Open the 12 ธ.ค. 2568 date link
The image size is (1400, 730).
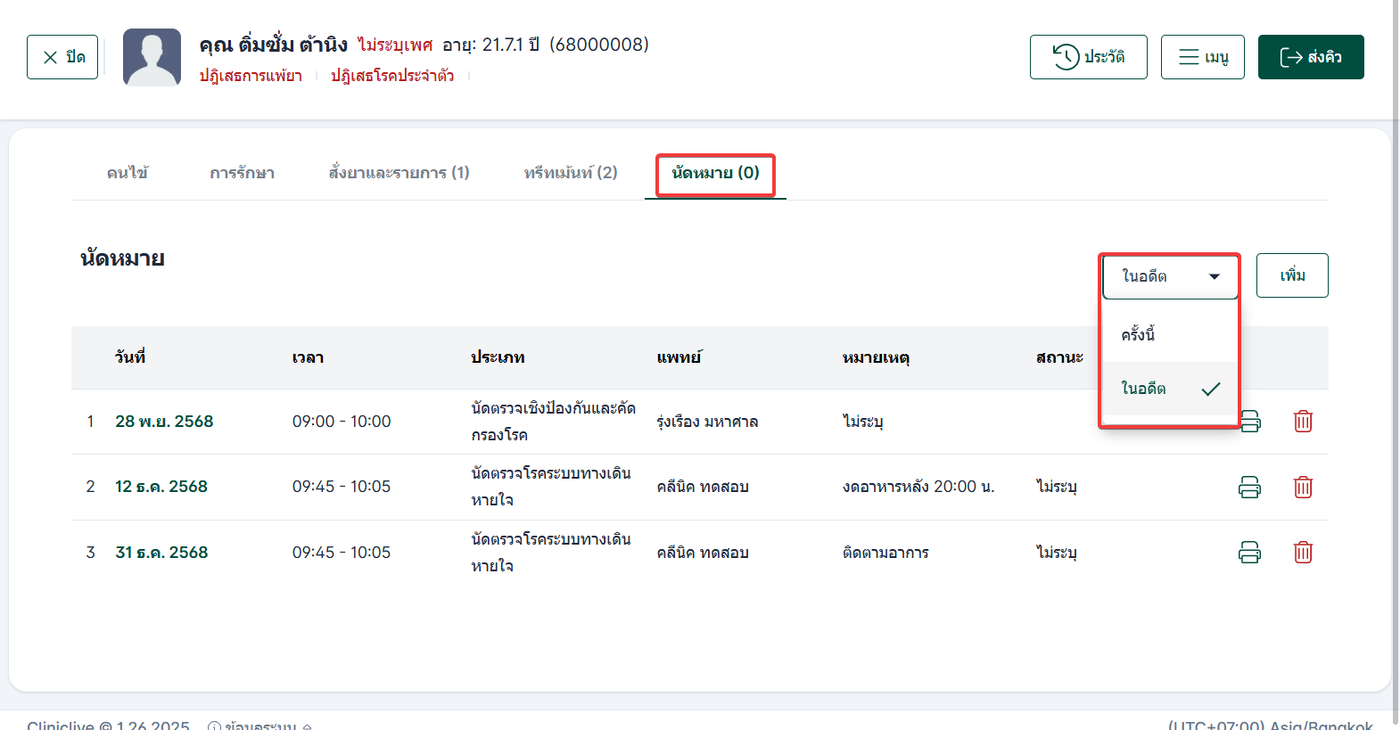pos(161,487)
